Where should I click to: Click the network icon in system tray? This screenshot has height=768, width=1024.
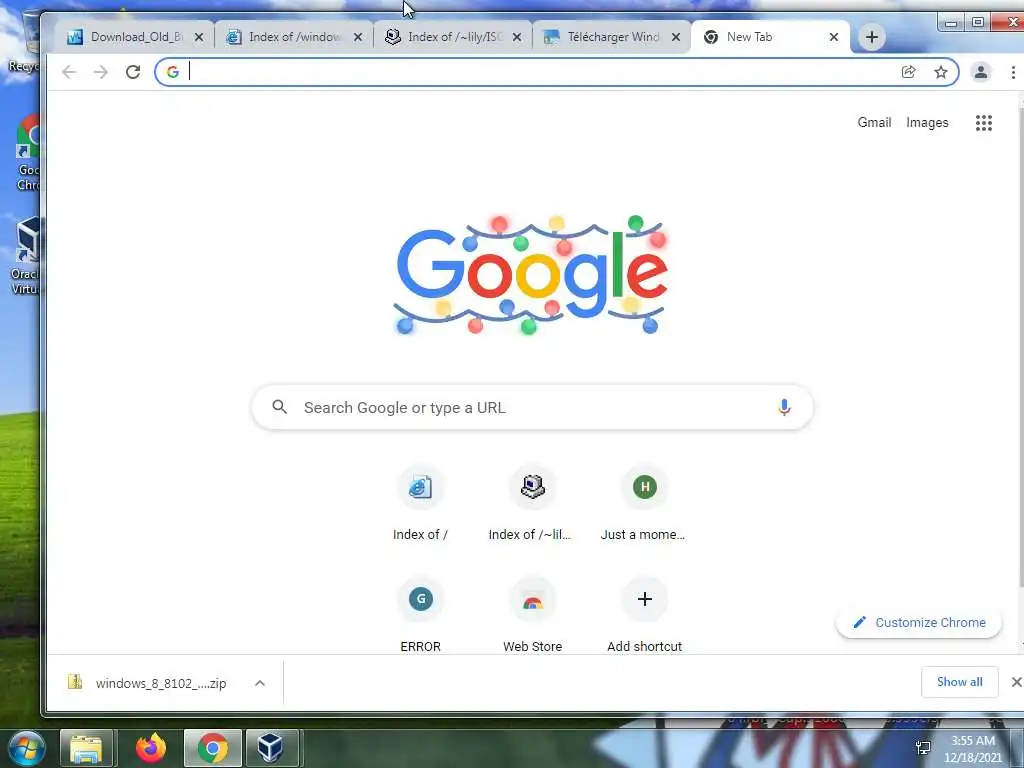[x=923, y=748]
